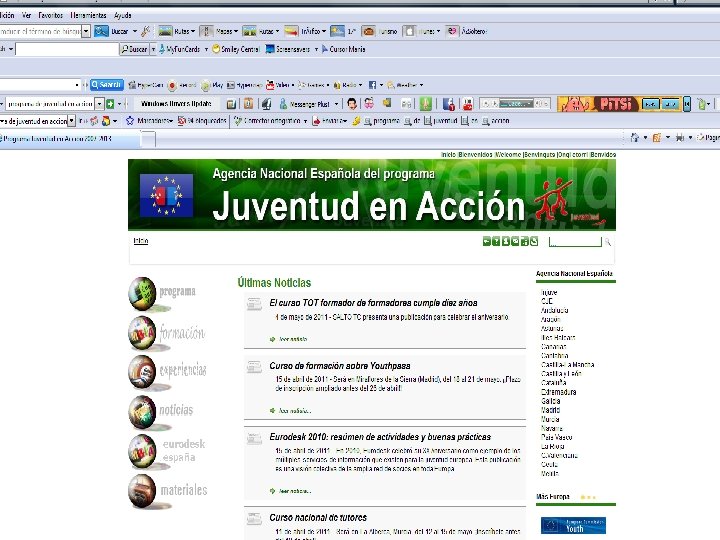720x540 pixels.
Task: Open 'Curso de formación sobre Youthpass' headline
Action: point(340,366)
